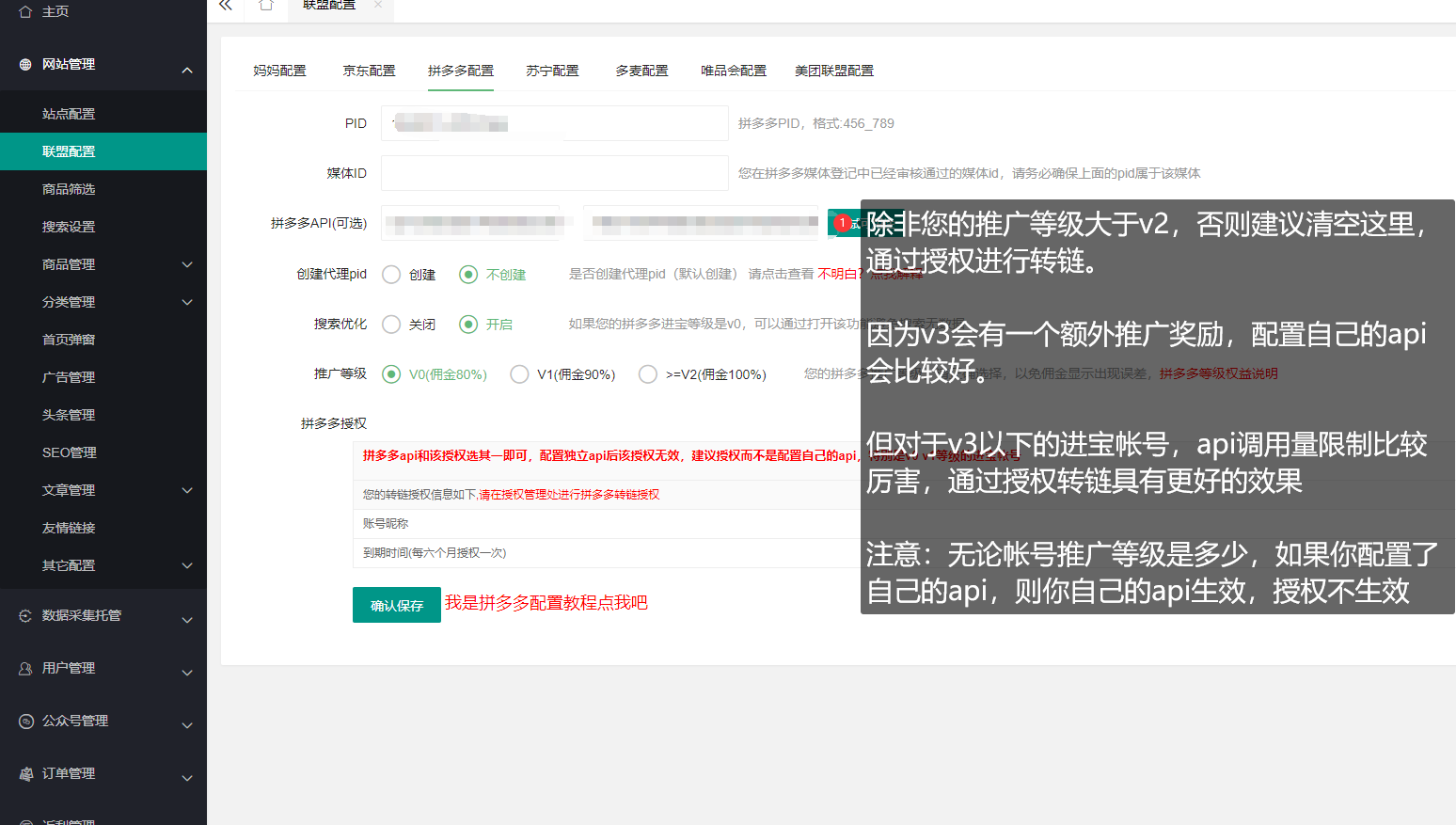Click the 网站管理 globe icon
The height and width of the screenshot is (825, 1456).
tap(25, 64)
